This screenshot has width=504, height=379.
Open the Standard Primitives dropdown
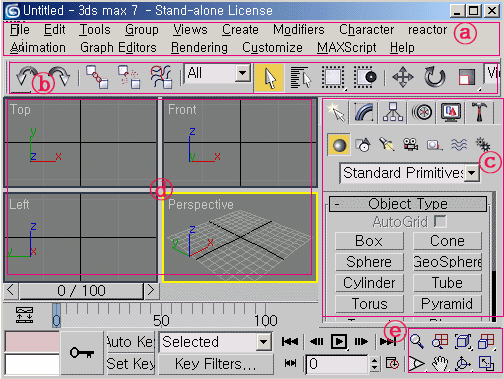coord(410,173)
